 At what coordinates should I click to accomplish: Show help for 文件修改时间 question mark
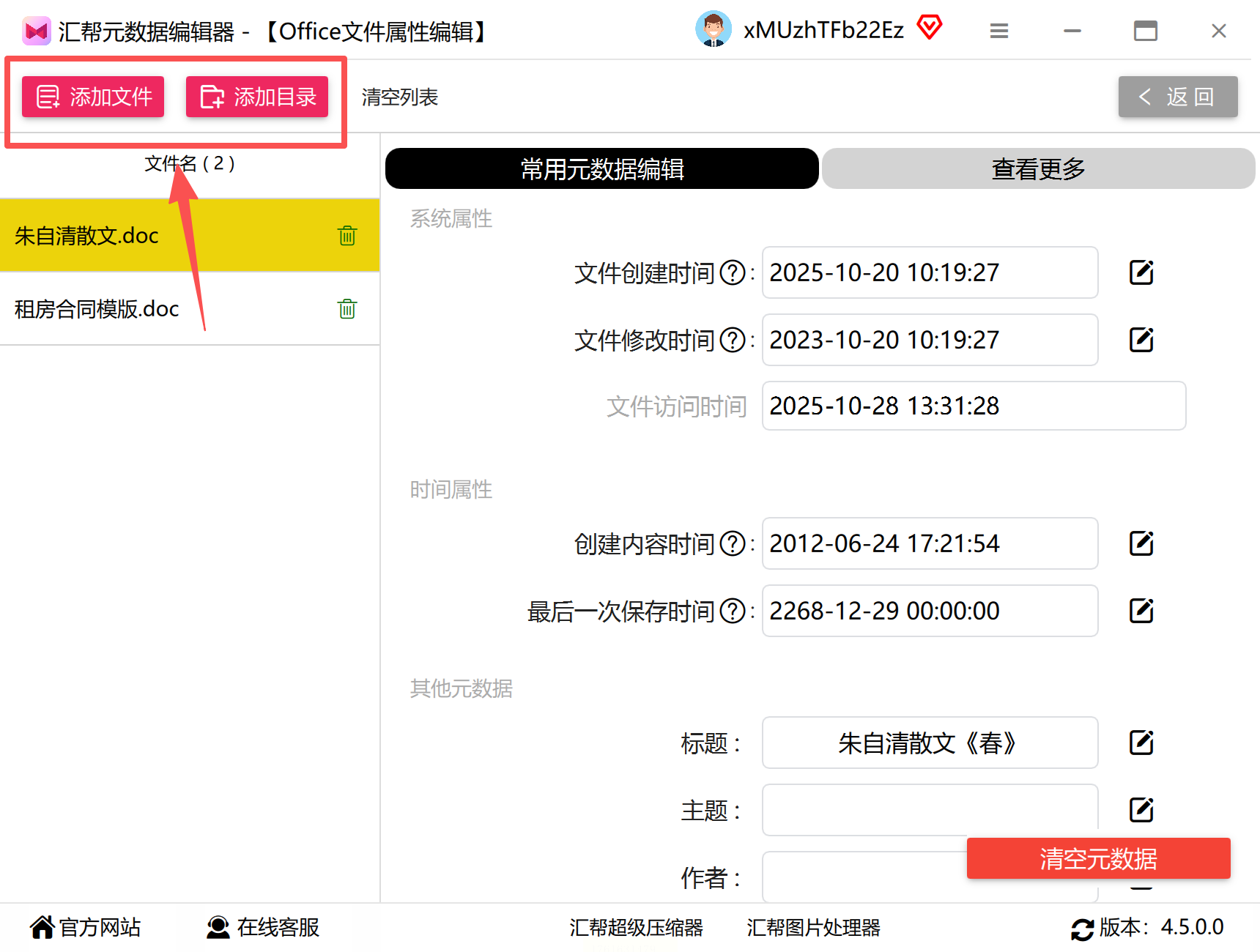[733, 341]
